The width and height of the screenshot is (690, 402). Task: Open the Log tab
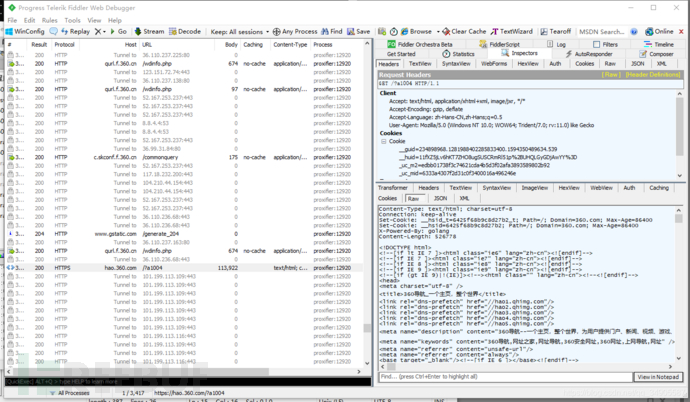pos(556,44)
